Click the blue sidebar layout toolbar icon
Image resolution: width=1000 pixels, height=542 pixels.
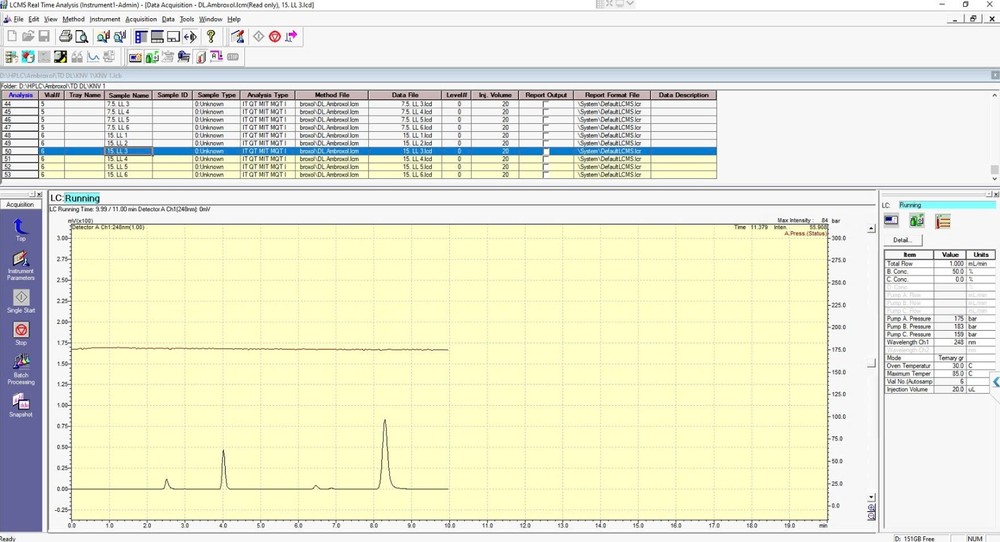pos(141,36)
